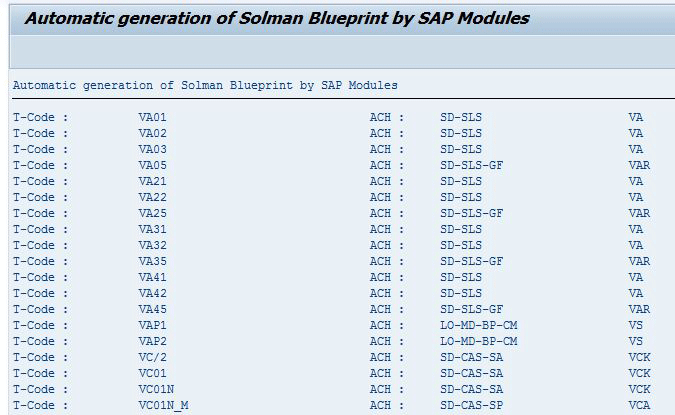Click the VC01N_M transaction code
The width and height of the screenshot is (675, 415).
[163, 406]
